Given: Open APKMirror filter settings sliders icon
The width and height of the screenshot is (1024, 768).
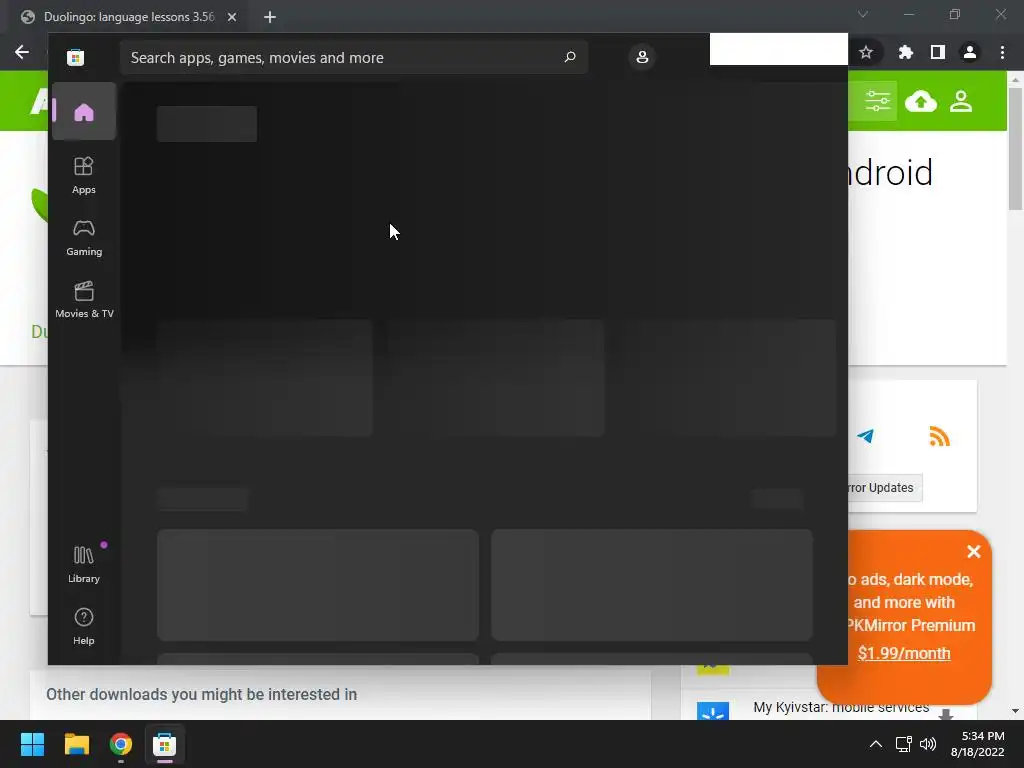Looking at the screenshot, I should pyautogui.click(x=878, y=101).
